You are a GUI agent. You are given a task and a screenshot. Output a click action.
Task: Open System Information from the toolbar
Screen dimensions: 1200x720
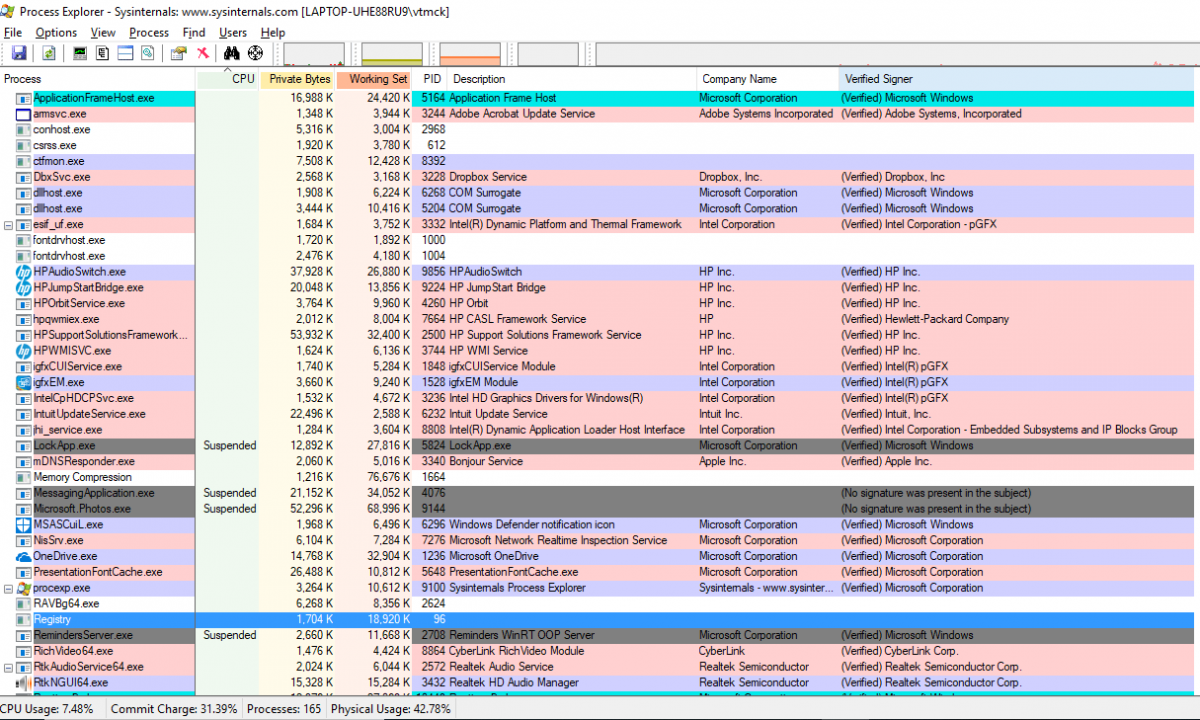[x=80, y=53]
